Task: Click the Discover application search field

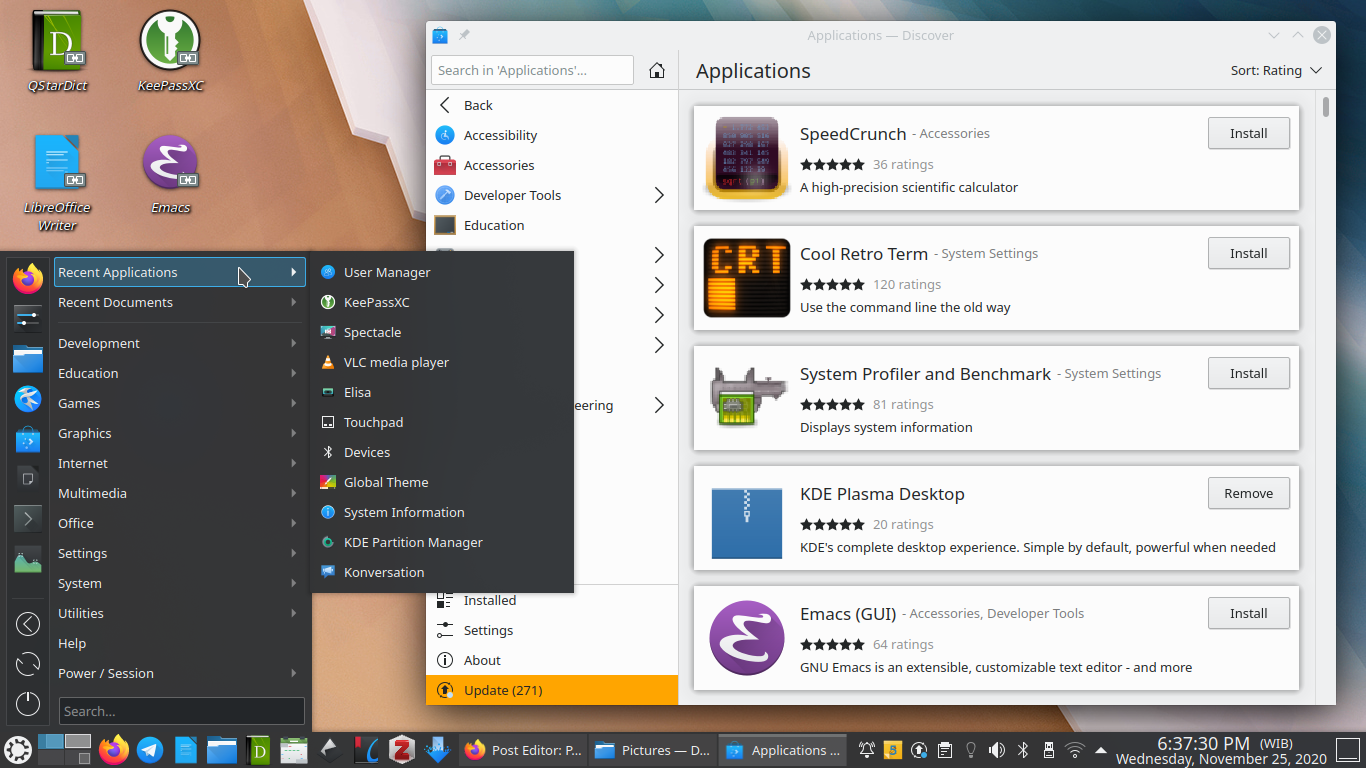Action: (532, 70)
